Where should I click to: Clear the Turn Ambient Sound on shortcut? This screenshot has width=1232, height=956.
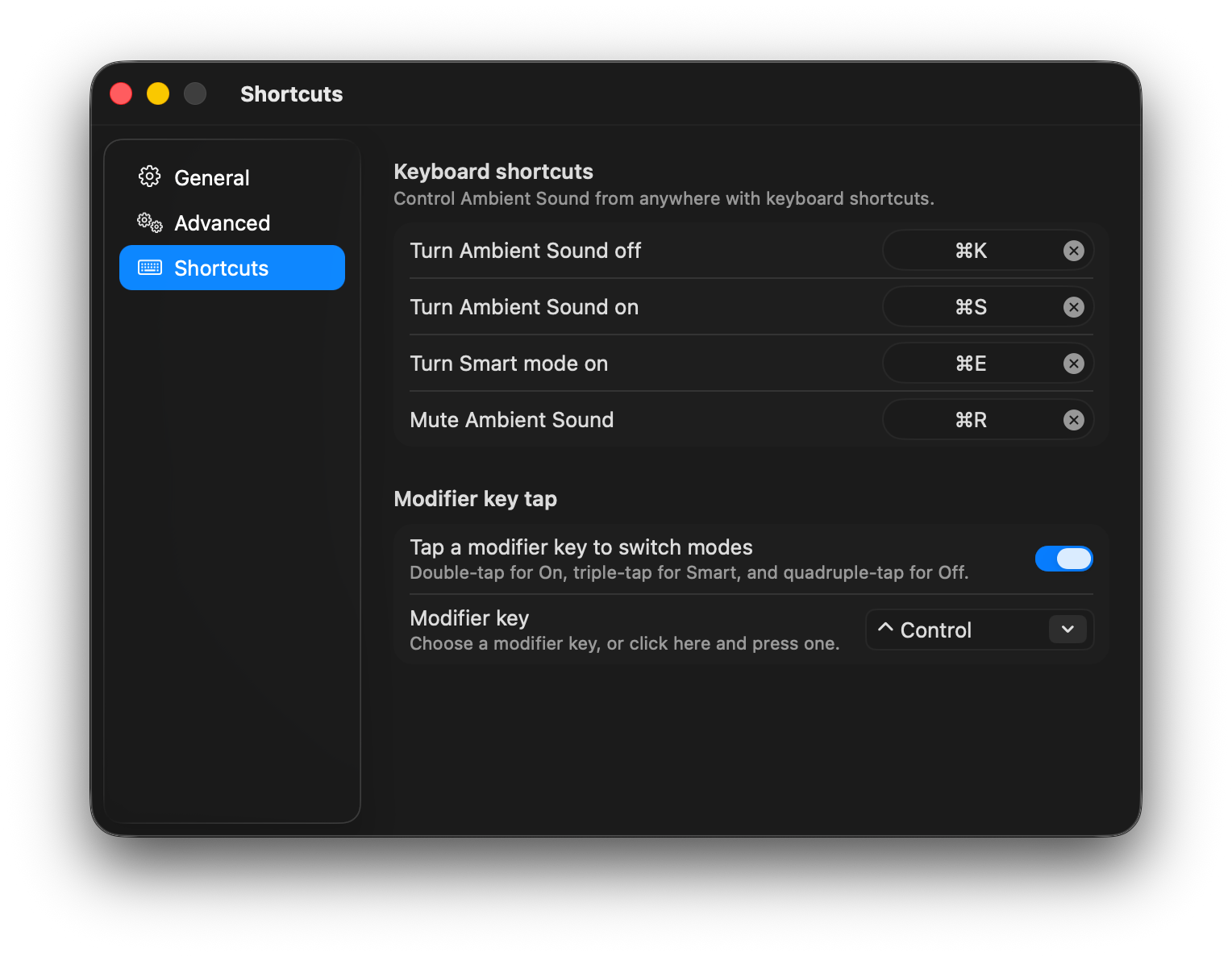pyautogui.click(x=1073, y=307)
